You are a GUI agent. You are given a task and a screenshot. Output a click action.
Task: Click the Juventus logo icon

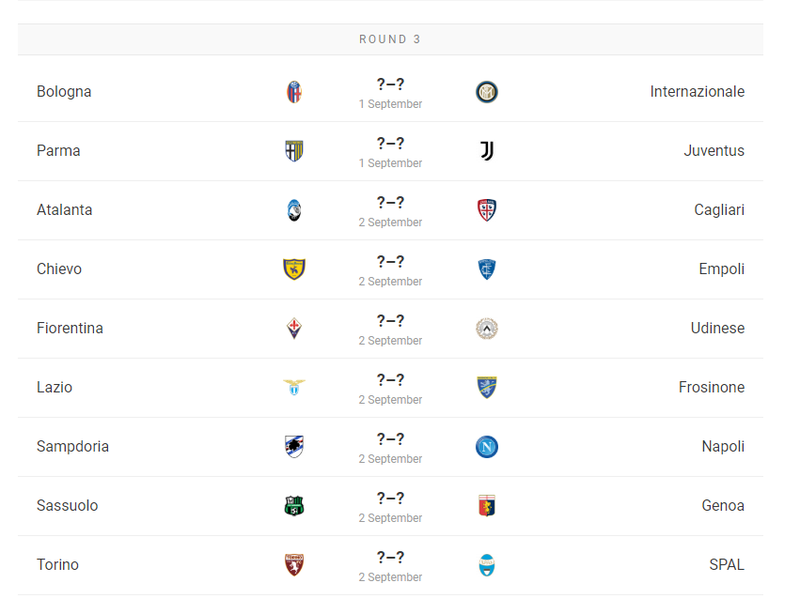point(487,151)
